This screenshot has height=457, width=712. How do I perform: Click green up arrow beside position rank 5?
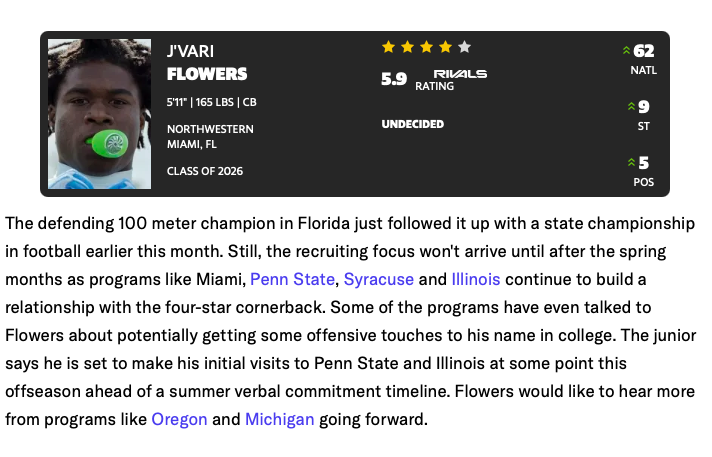pyautogui.click(x=631, y=162)
